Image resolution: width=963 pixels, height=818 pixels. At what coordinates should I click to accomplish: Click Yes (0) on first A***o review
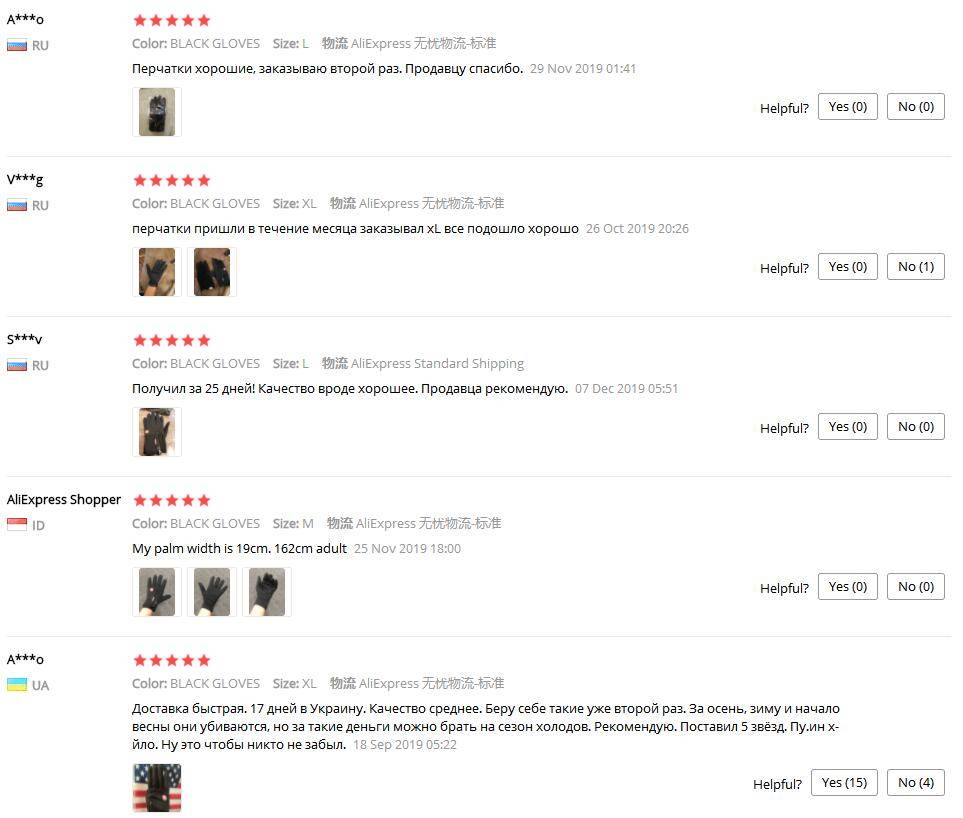[847, 107]
